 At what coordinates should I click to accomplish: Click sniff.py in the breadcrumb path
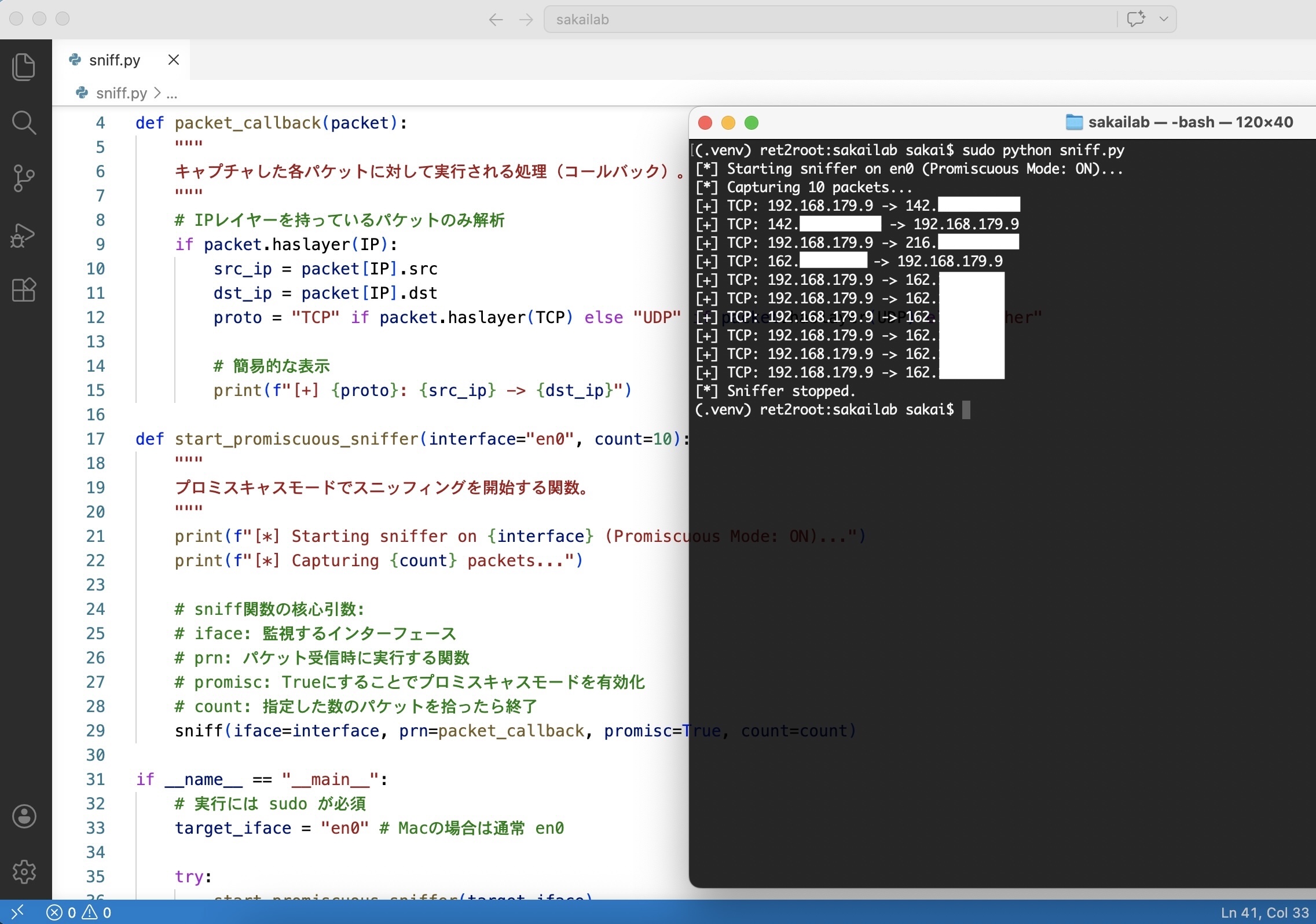[121, 93]
